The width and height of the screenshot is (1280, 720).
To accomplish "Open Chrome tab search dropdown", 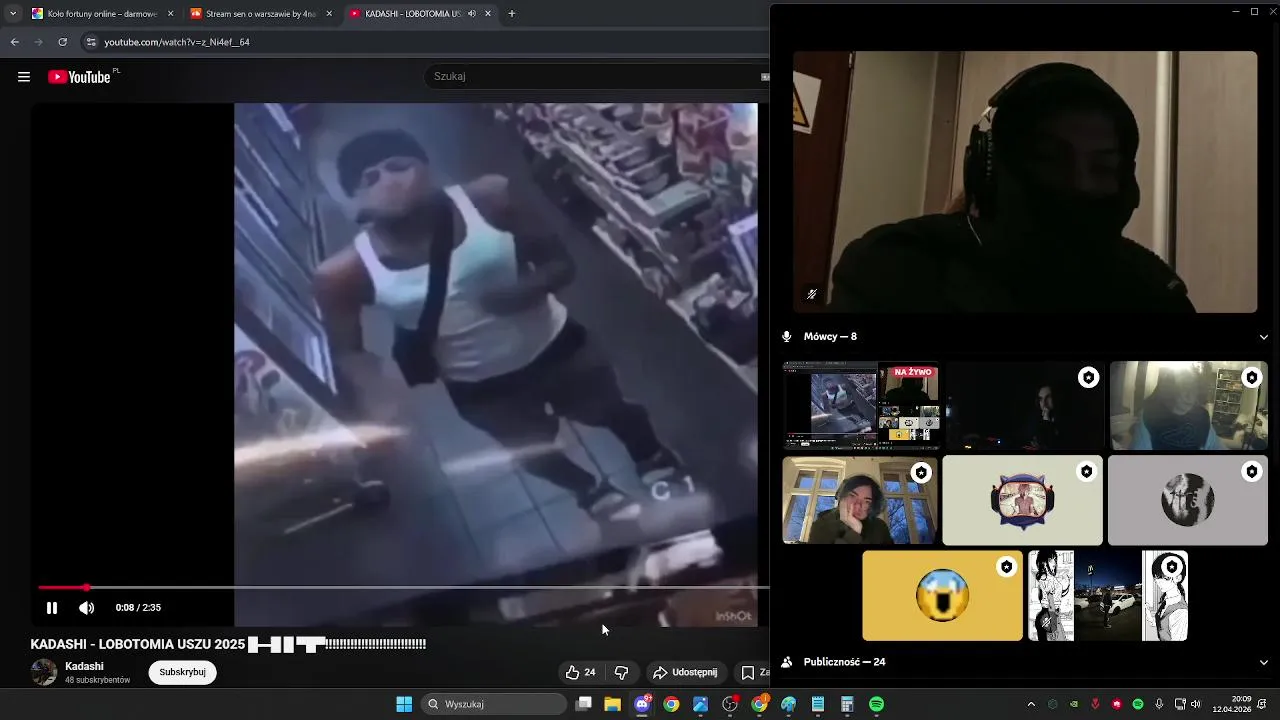I will pyautogui.click(x=12, y=14).
